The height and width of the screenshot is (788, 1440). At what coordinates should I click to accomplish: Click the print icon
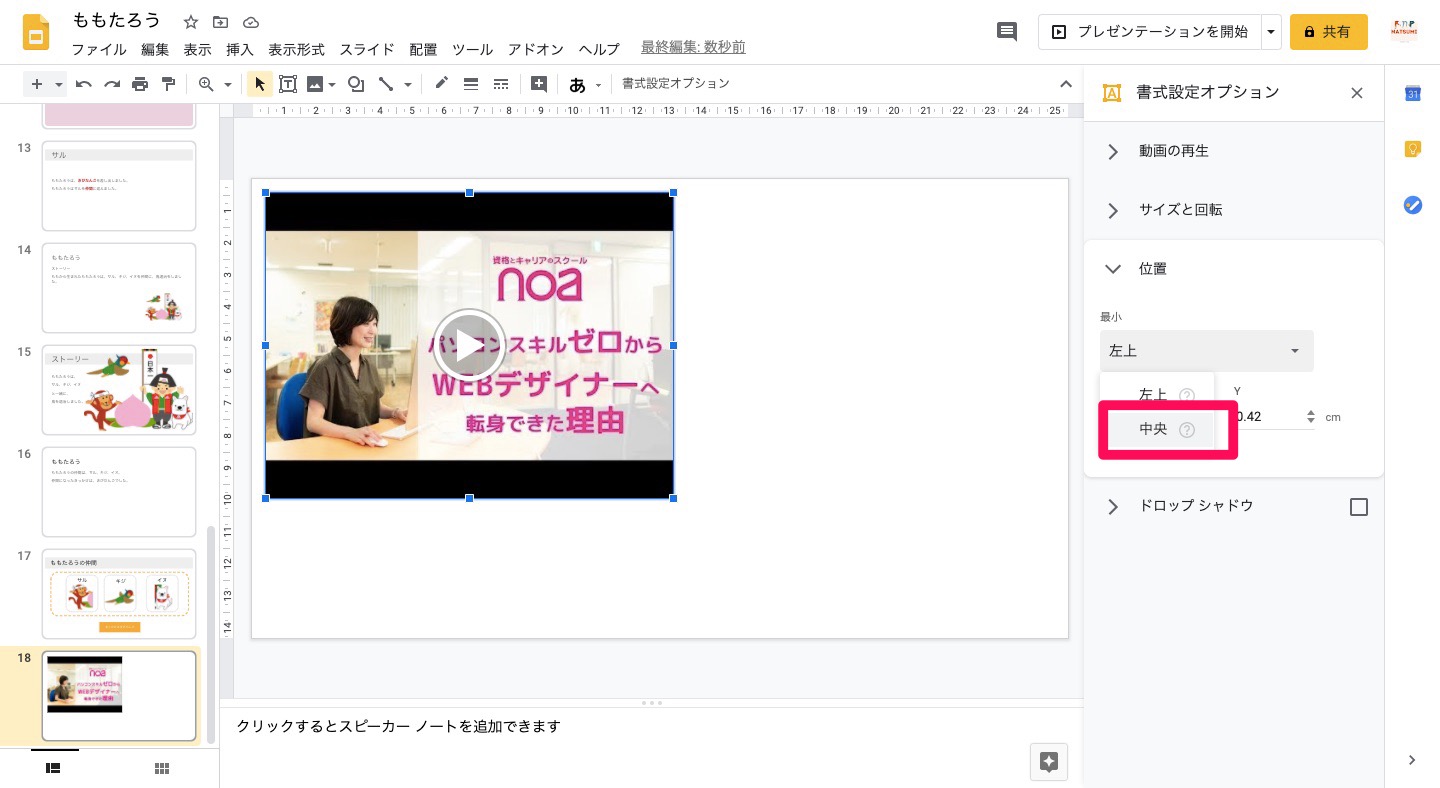coord(140,84)
